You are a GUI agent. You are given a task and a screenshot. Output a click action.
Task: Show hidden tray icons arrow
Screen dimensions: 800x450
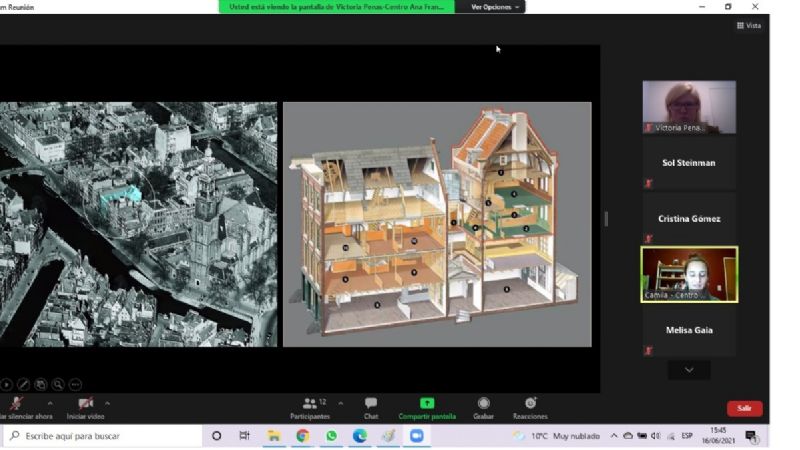[x=614, y=436]
